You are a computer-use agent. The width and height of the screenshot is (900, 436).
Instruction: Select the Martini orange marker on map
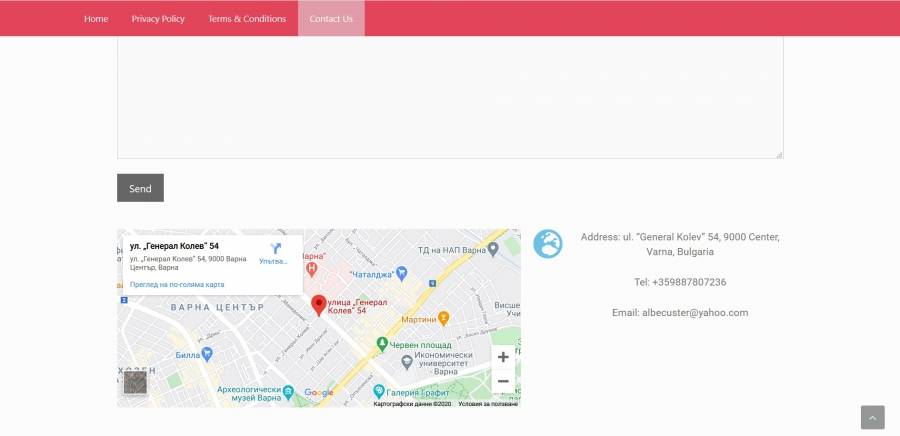444,318
